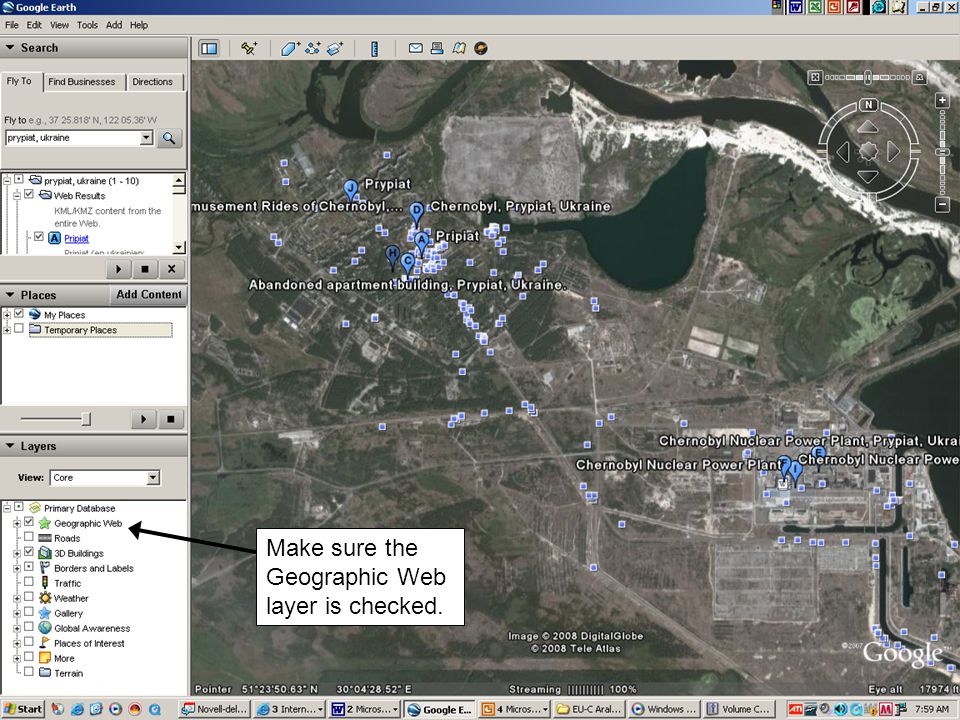Enable the Terrain layer checkbox

[x=29, y=673]
